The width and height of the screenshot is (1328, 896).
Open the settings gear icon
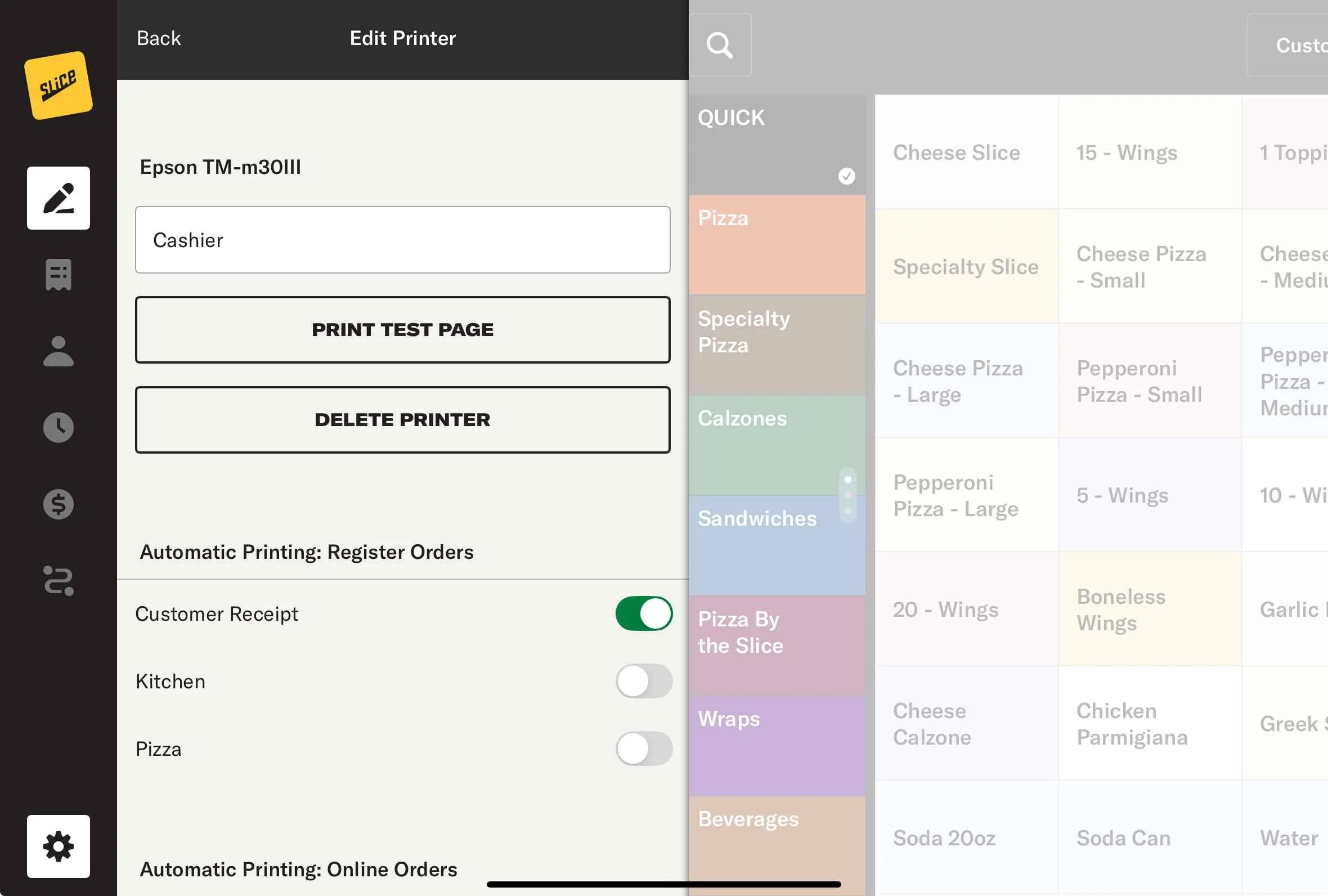tap(59, 846)
